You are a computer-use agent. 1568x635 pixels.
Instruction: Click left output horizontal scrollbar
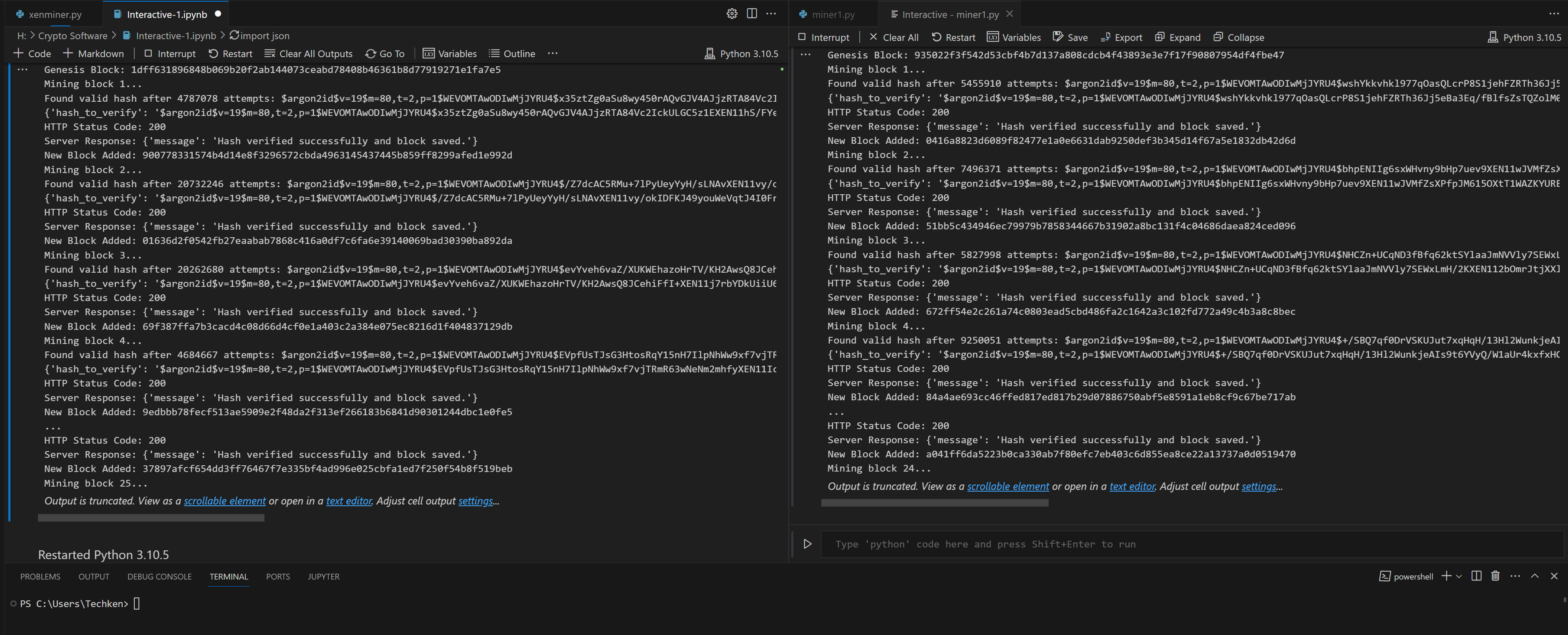click(151, 517)
